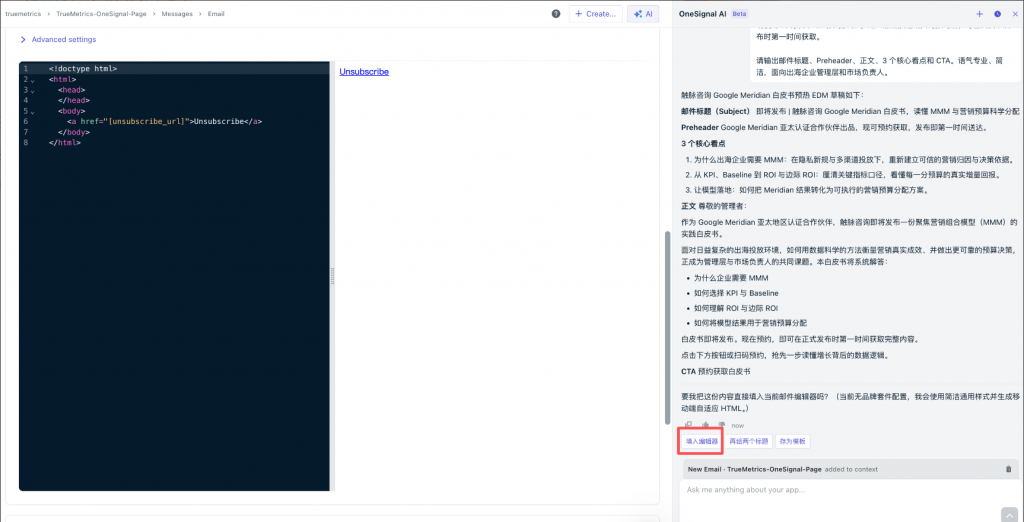Click the 正文 尊敬的管理者 line
This screenshot has height=522, width=1024.
712,206
